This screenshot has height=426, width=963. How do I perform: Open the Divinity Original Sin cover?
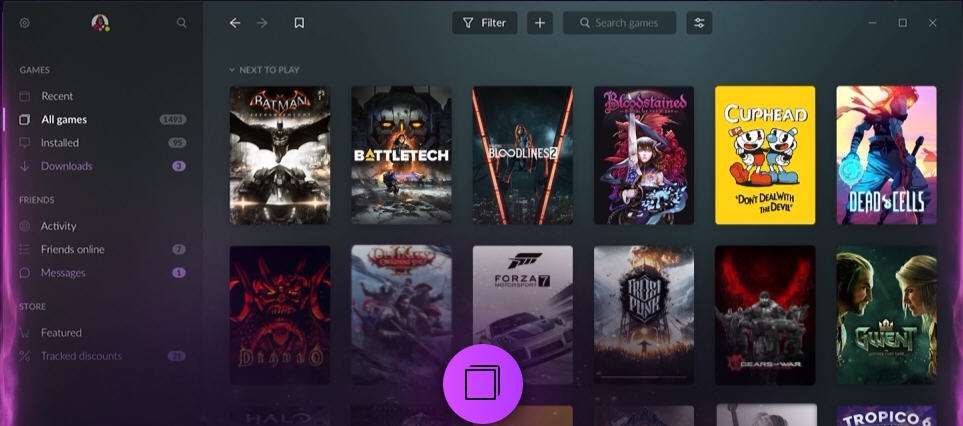pyautogui.click(x=401, y=316)
